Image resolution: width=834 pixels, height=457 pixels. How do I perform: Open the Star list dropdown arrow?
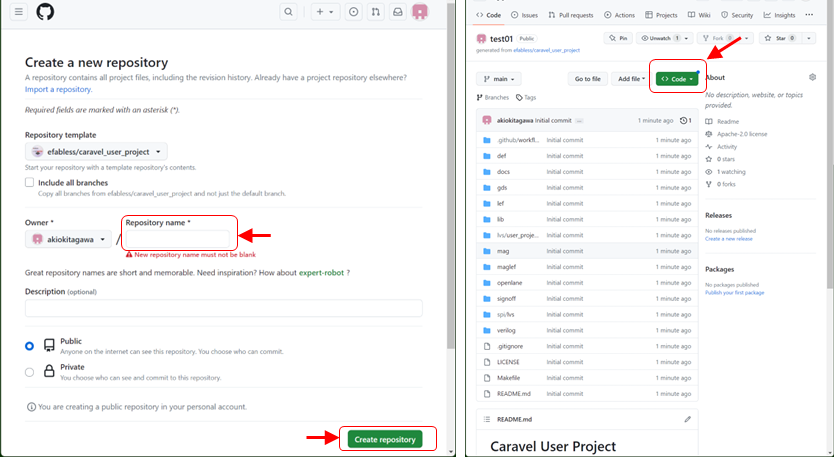(x=809, y=38)
